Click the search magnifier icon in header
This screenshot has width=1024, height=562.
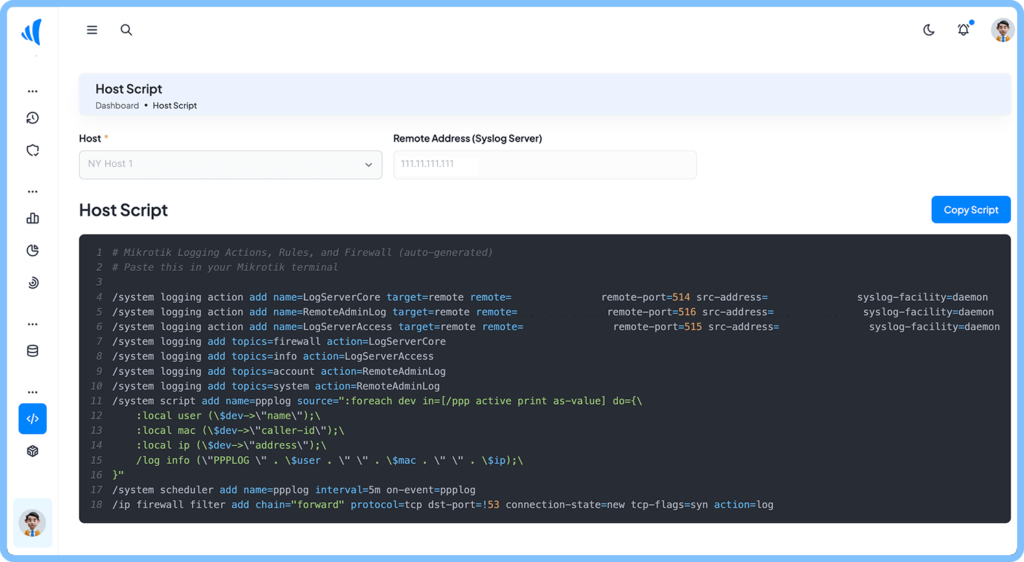tap(126, 30)
